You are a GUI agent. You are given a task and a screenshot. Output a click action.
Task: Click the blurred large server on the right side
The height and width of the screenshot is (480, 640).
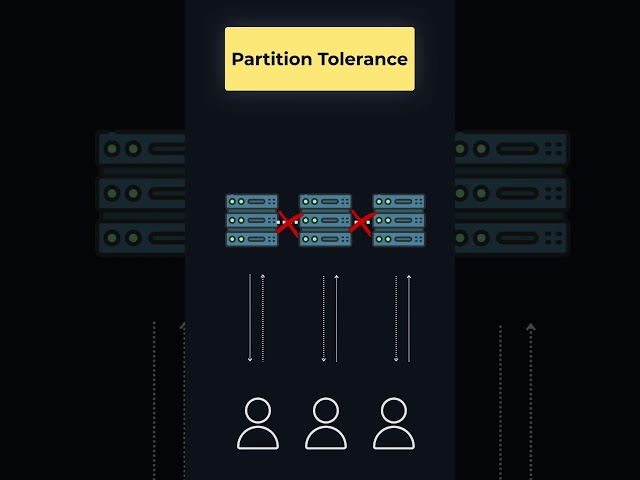[511, 193]
